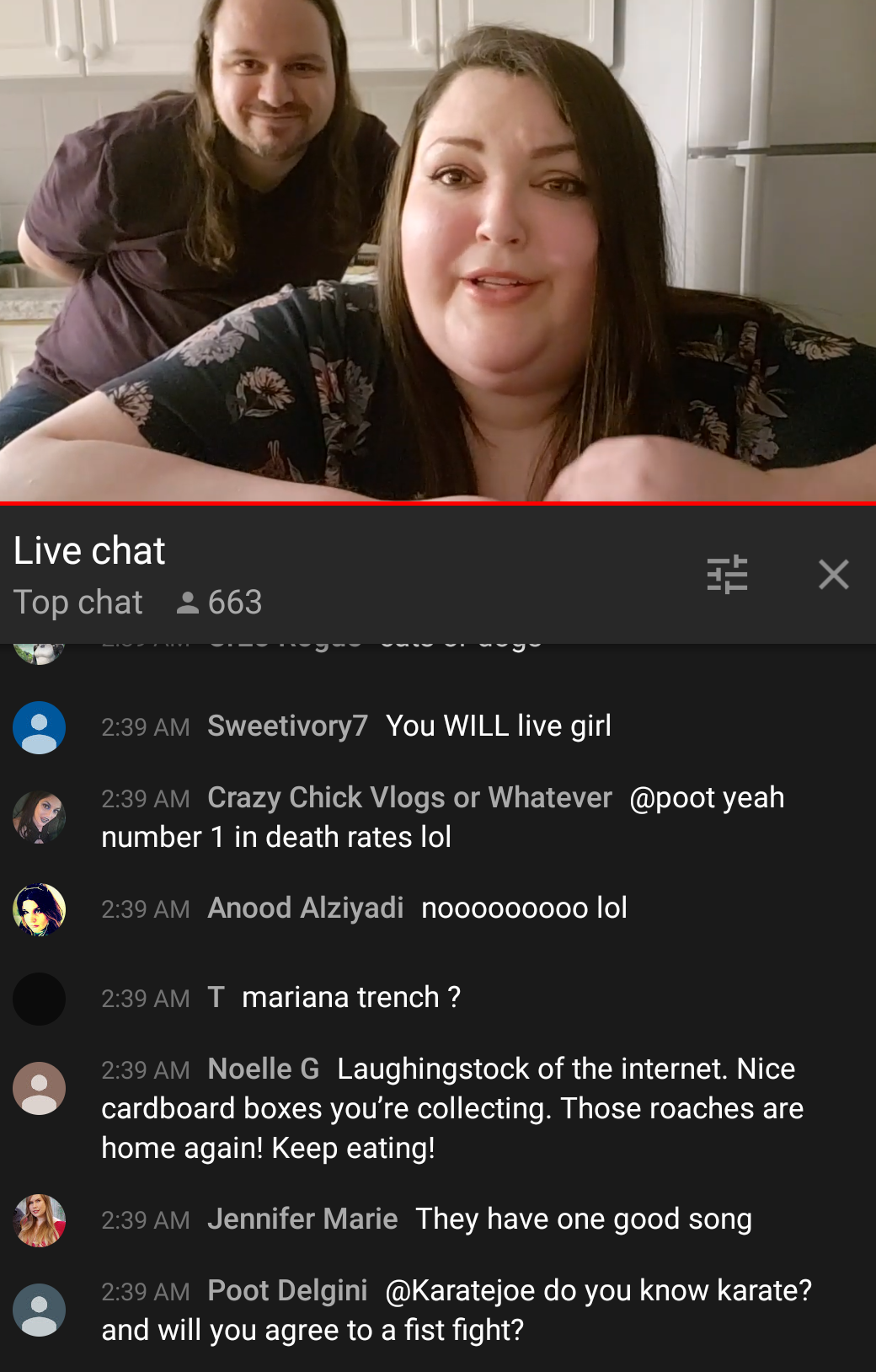Open the Top chat mode dropdown
Viewport: 876px width, 1372px height.
(78, 603)
